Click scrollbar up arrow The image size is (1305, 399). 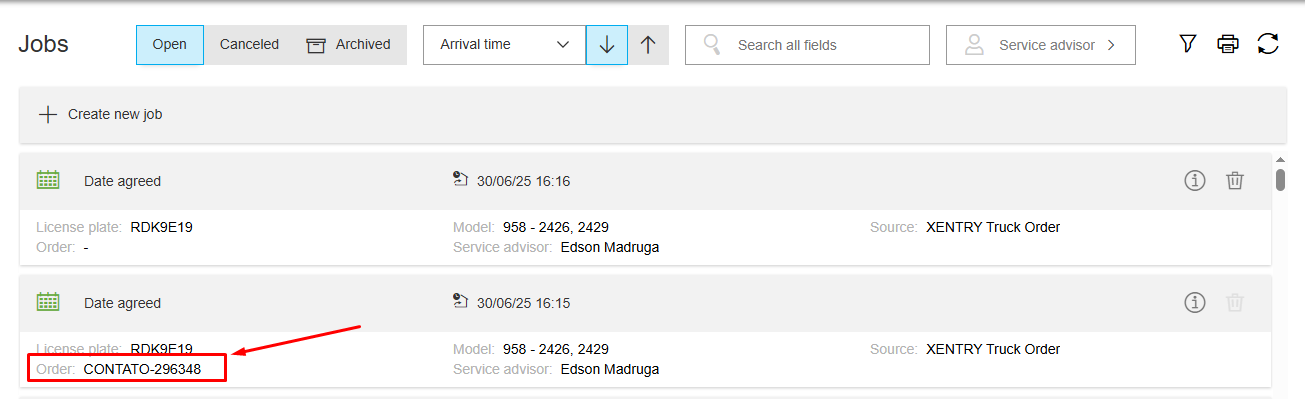click(1280, 159)
